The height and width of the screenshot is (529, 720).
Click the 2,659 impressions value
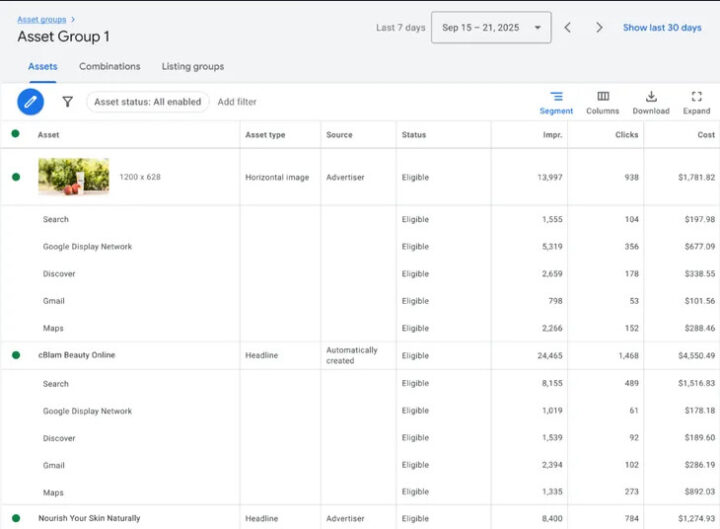pyautogui.click(x=552, y=274)
